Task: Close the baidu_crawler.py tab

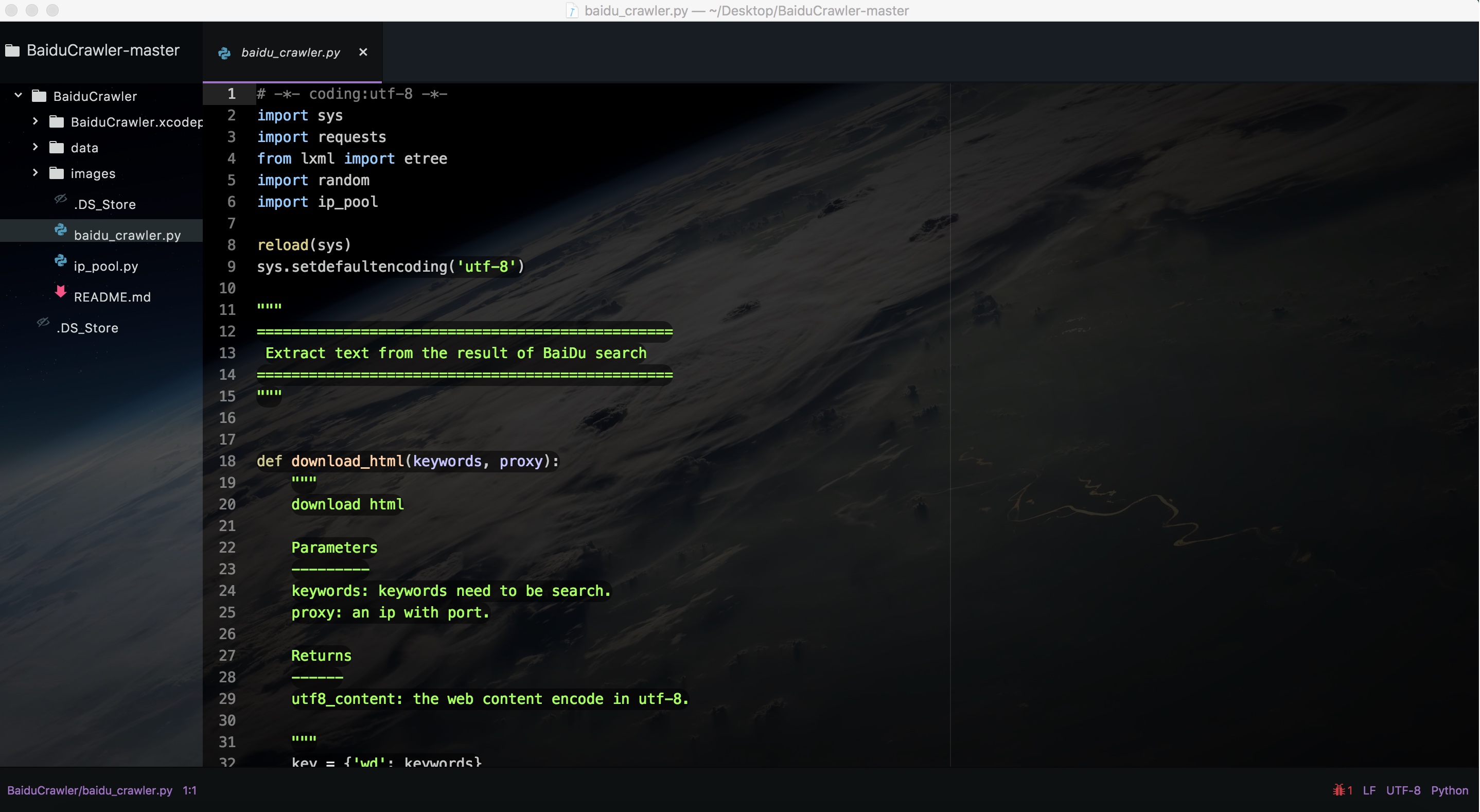Action: point(363,52)
